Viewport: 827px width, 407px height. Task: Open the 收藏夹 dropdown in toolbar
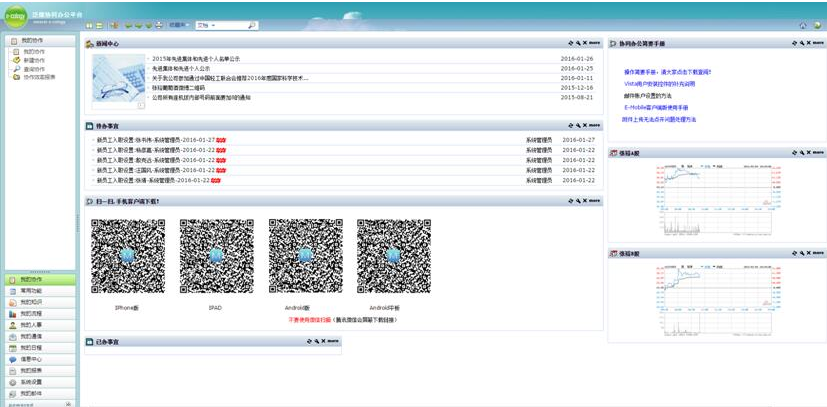pyautogui.click(x=178, y=25)
